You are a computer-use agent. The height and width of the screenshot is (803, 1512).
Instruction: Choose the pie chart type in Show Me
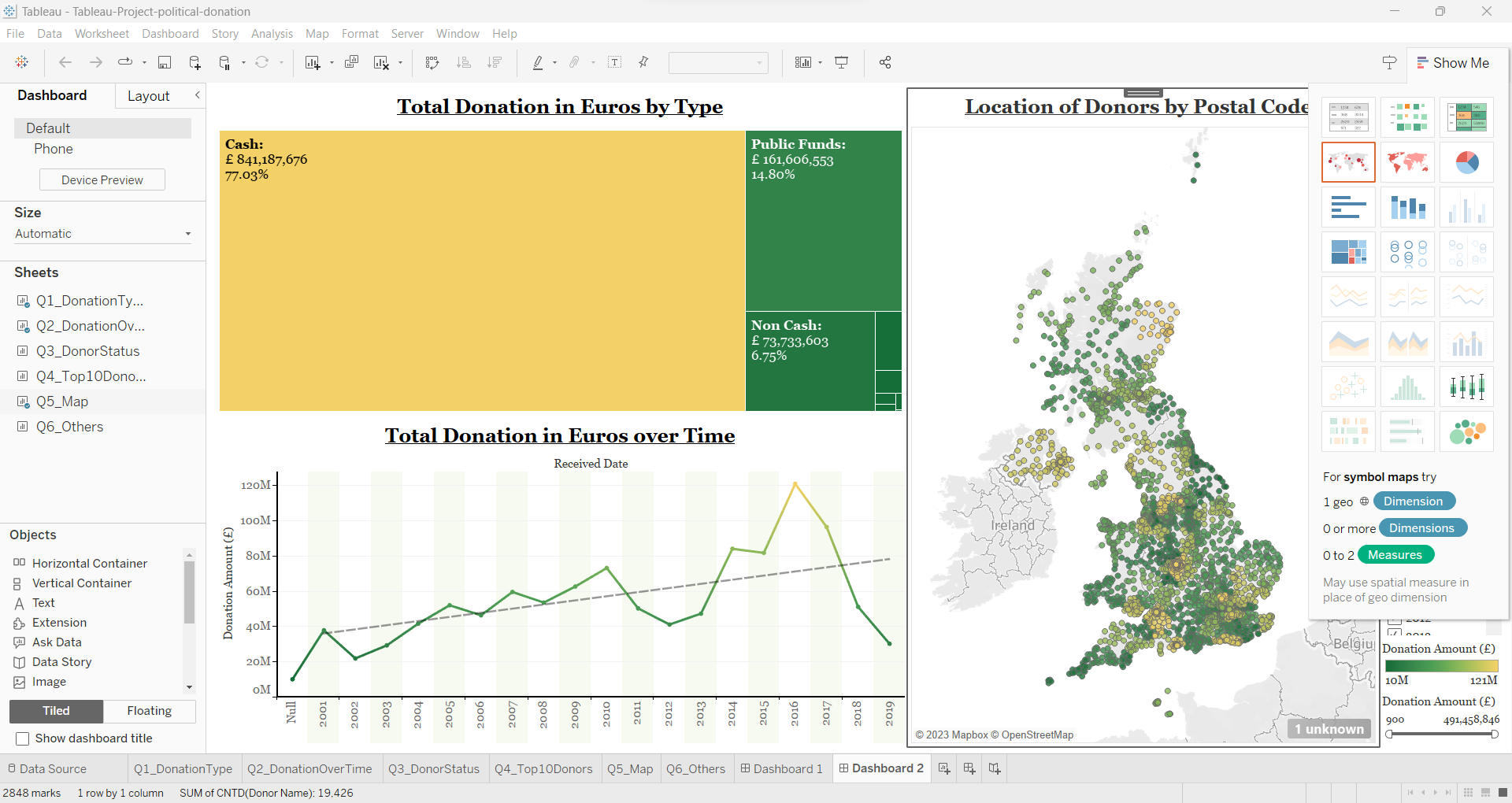coord(1466,162)
